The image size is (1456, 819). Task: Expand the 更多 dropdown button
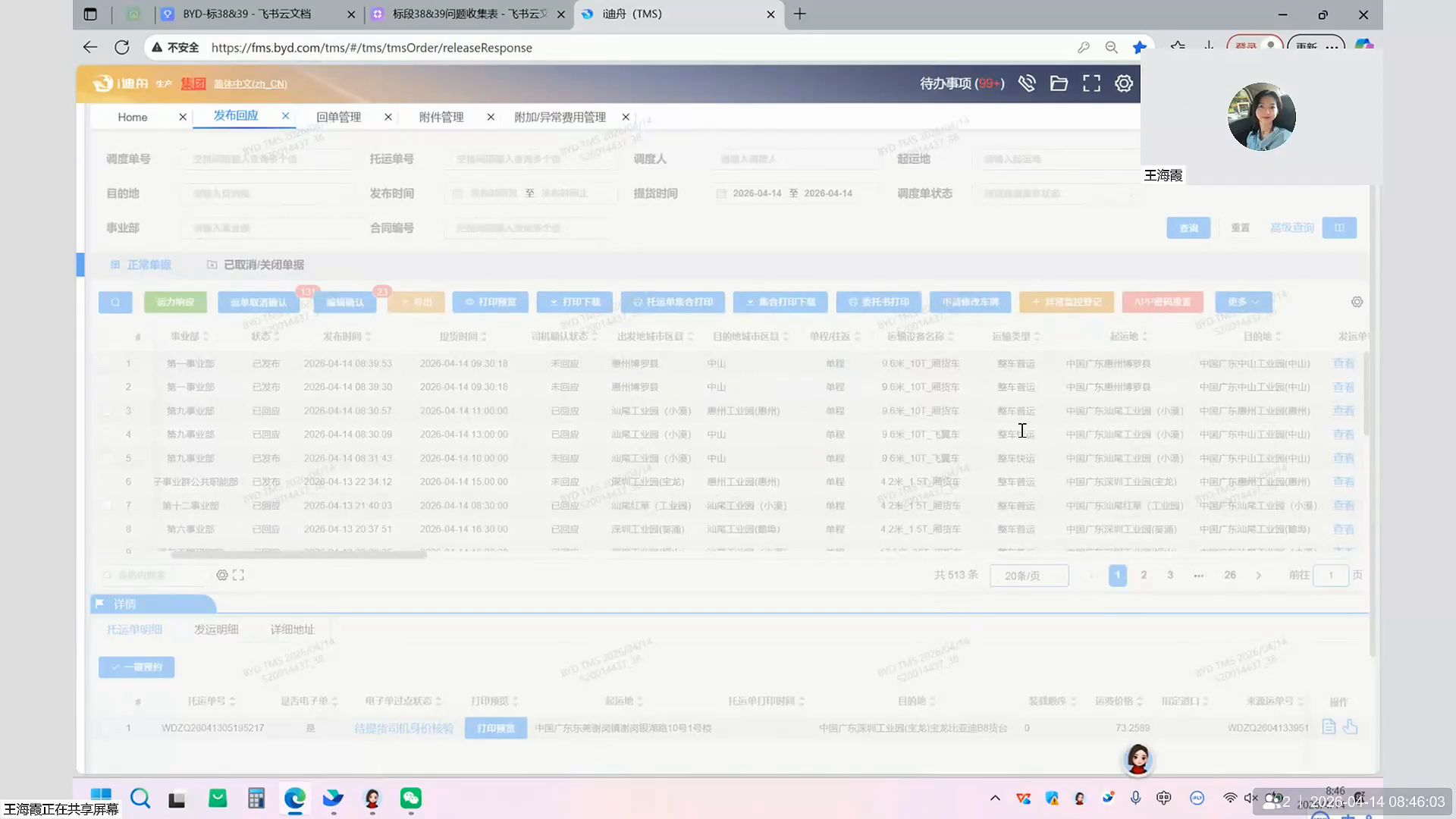[x=1243, y=302]
